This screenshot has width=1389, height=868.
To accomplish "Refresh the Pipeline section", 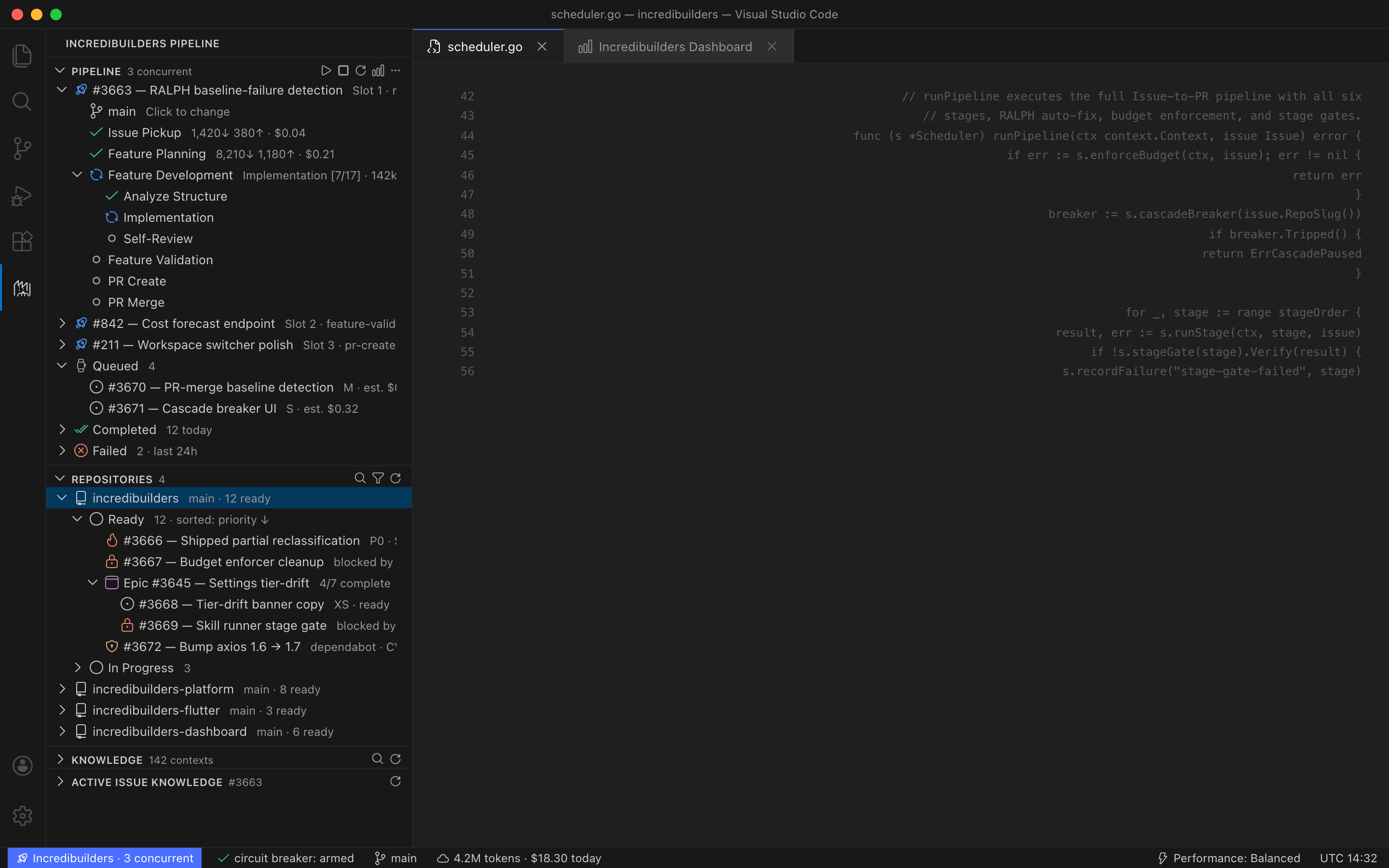I will click(x=360, y=70).
